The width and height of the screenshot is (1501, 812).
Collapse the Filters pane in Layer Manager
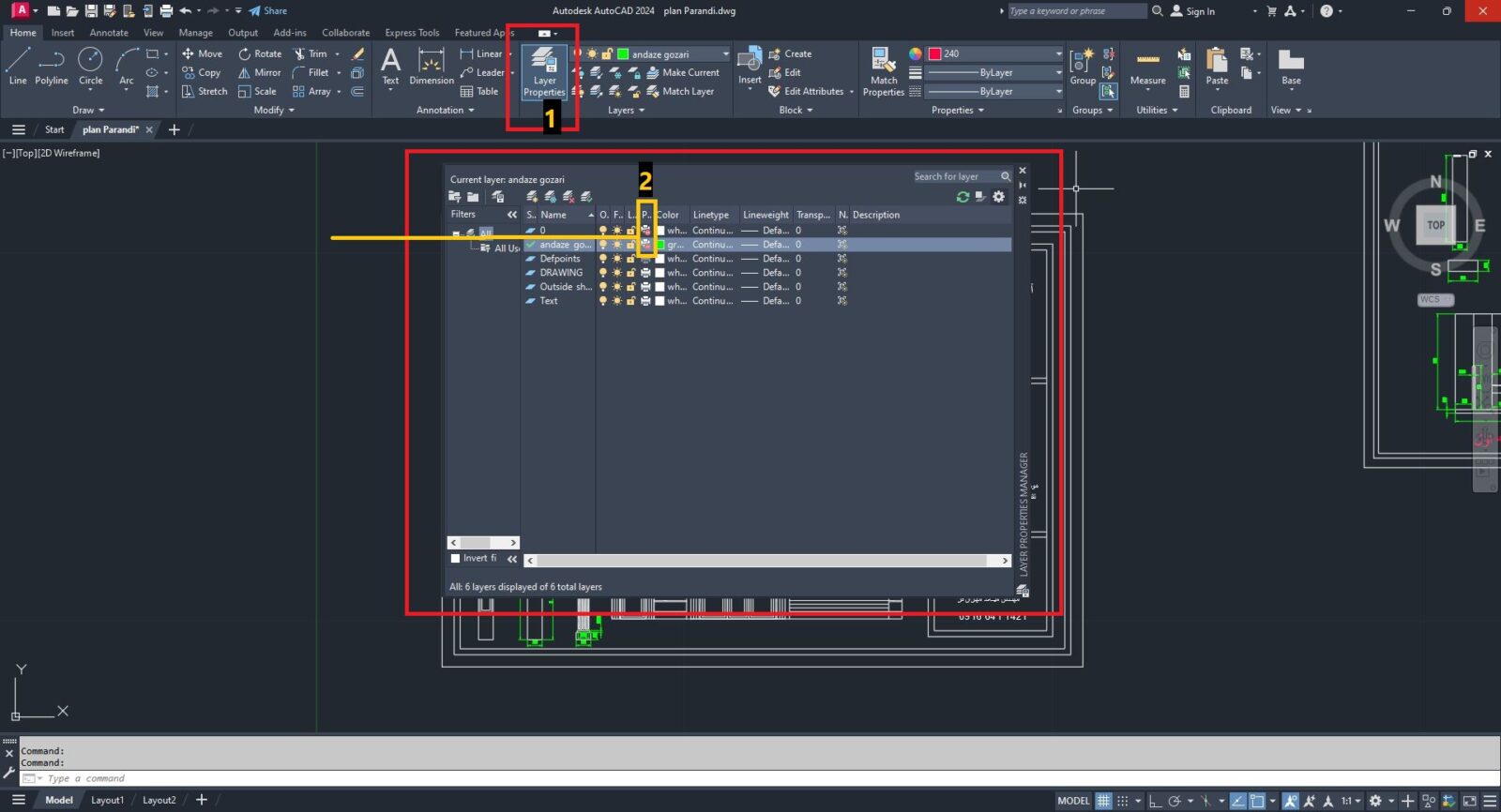click(512, 215)
